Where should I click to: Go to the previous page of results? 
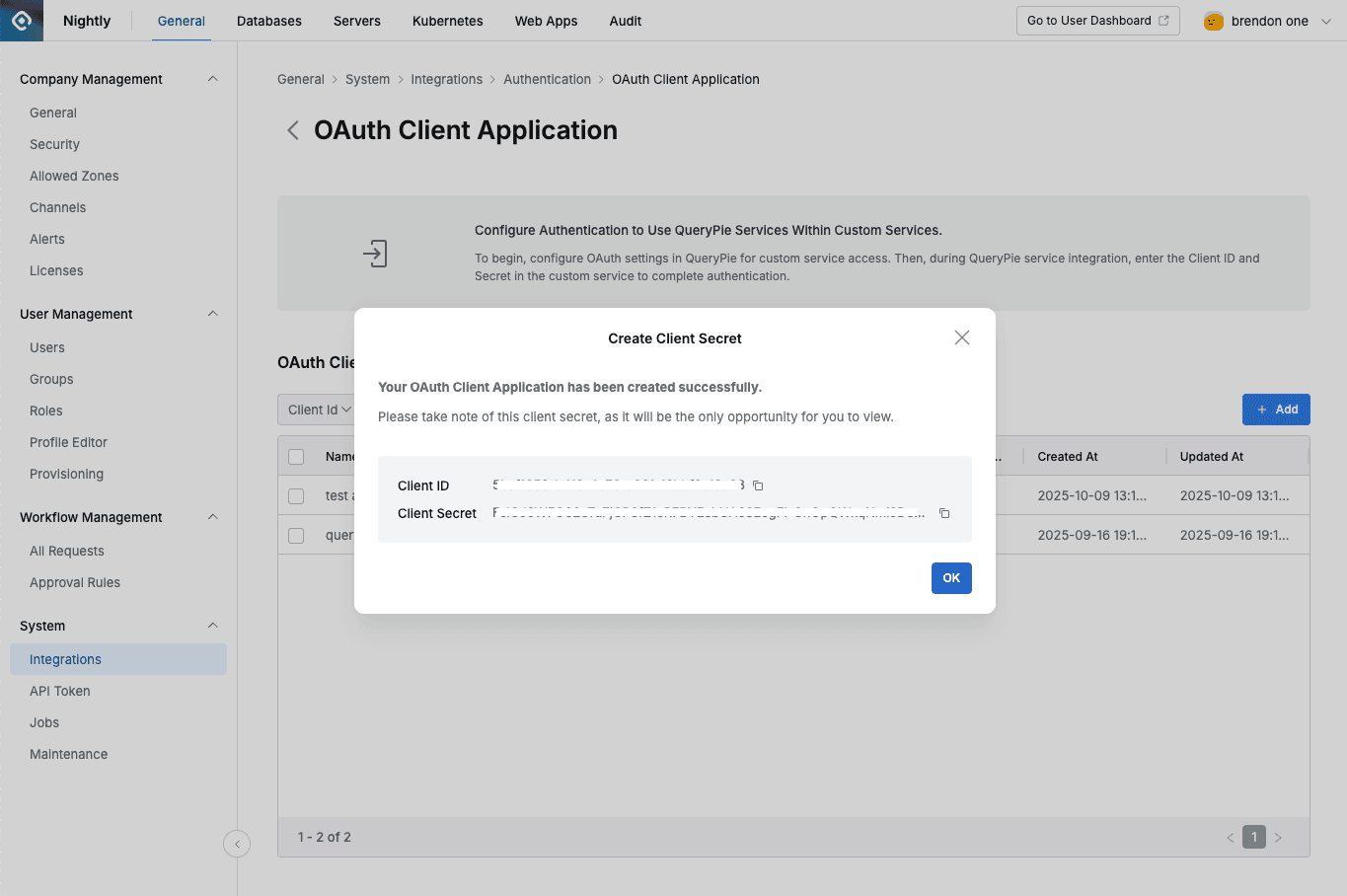tap(1230, 836)
